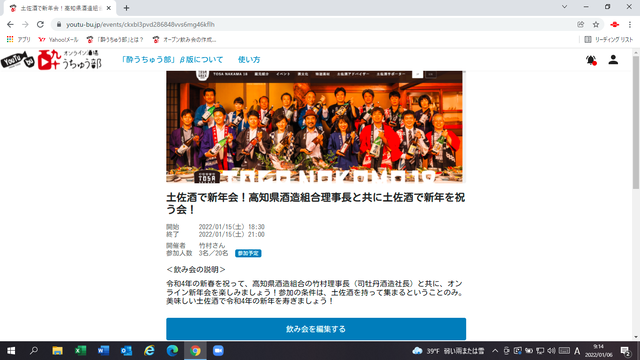The height and width of the screenshot is (360, 640).
Task: Click the 参加予定 badge
Action: pos(248,253)
